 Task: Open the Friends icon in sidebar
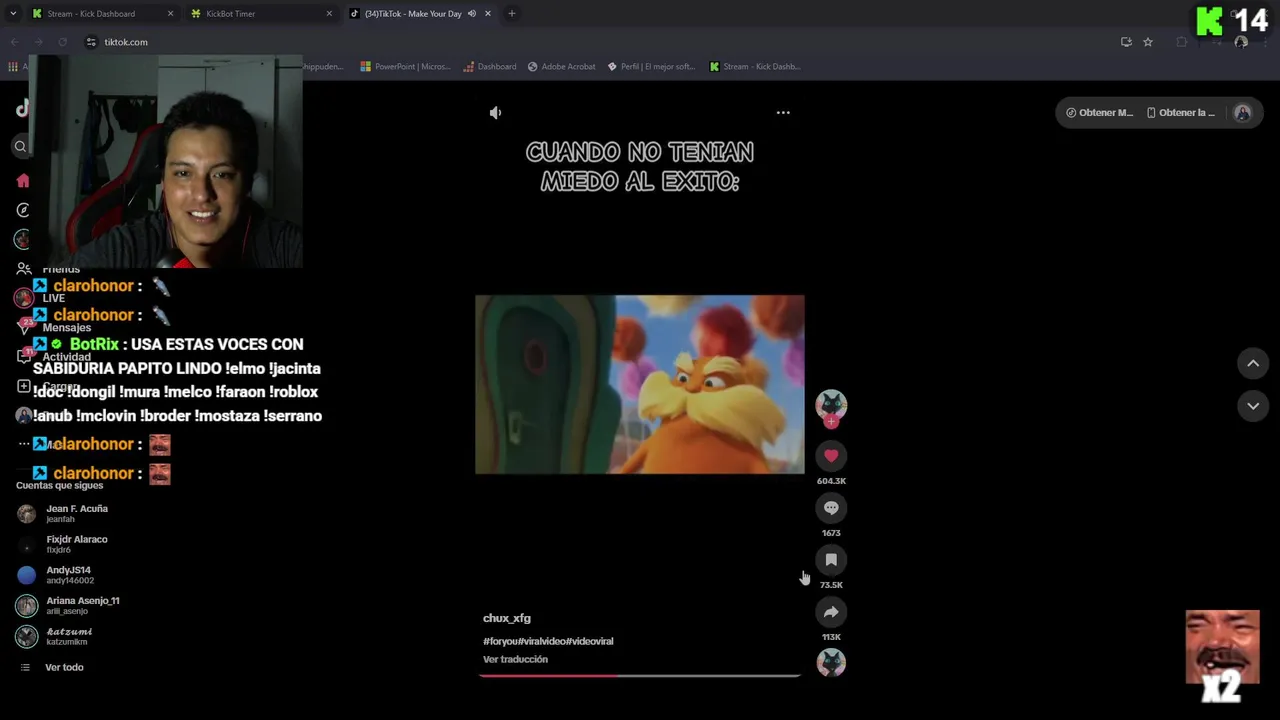[x=23, y=269]
